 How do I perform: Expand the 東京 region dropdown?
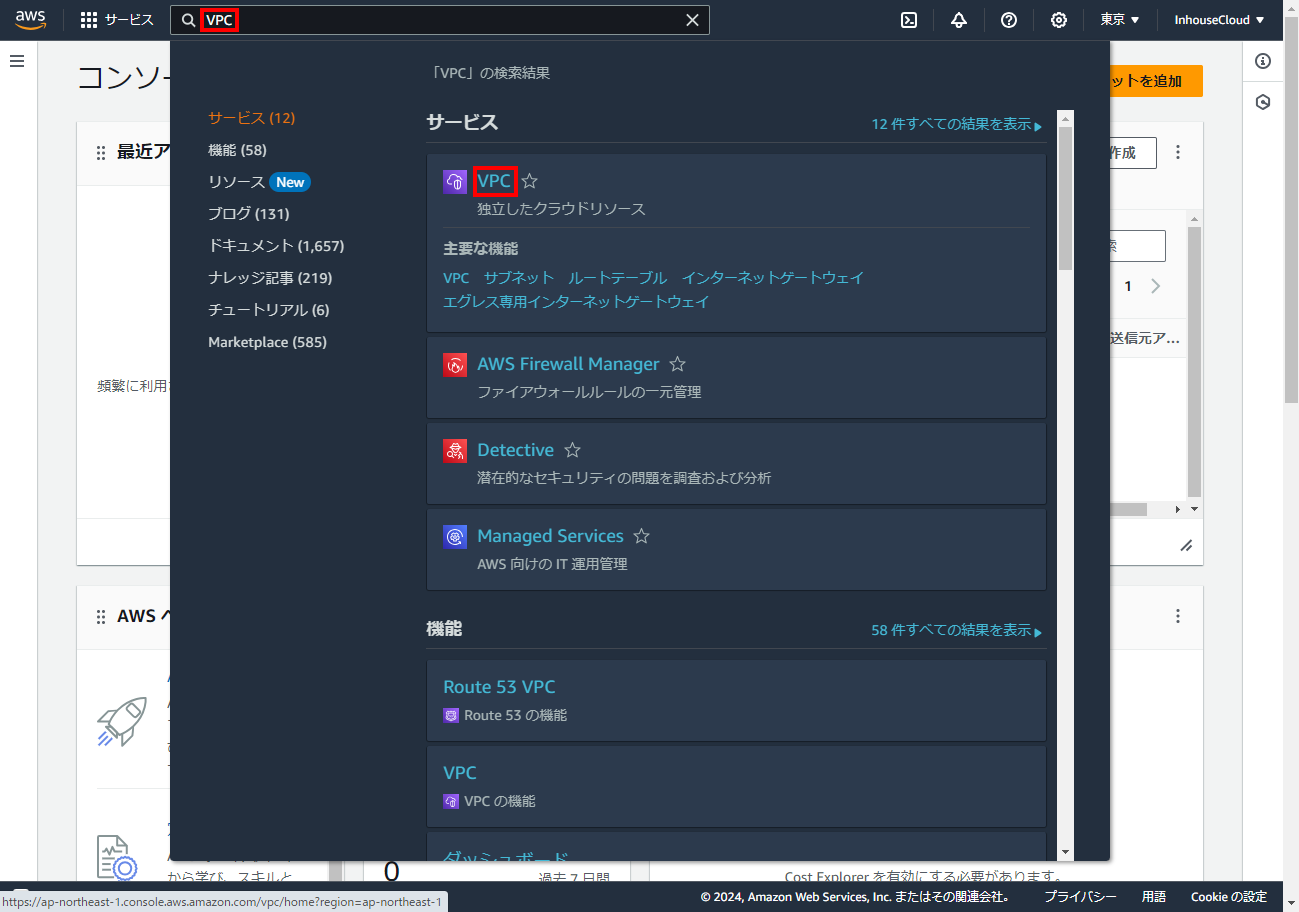(1120, 20)
